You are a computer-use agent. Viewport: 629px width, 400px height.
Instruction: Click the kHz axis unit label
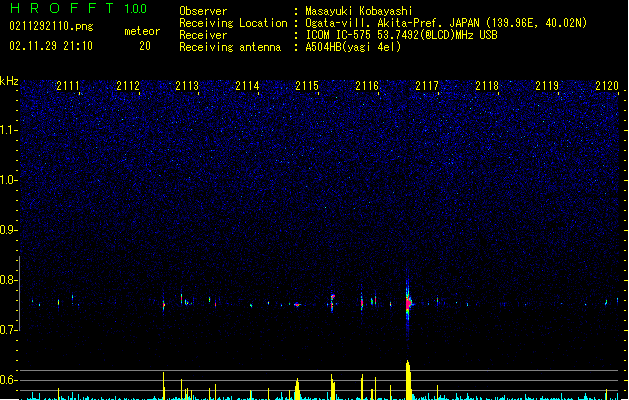point(9,81)
